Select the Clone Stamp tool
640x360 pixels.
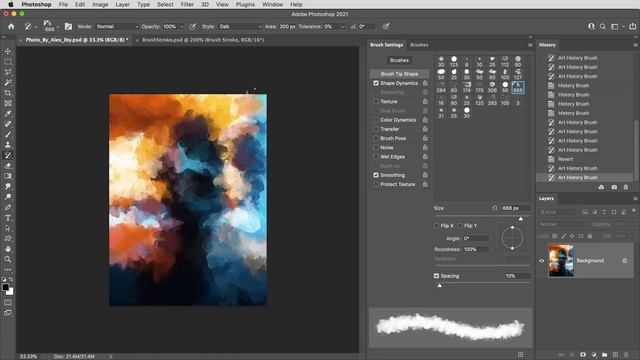pyautogui.click(x=8, y=145)
